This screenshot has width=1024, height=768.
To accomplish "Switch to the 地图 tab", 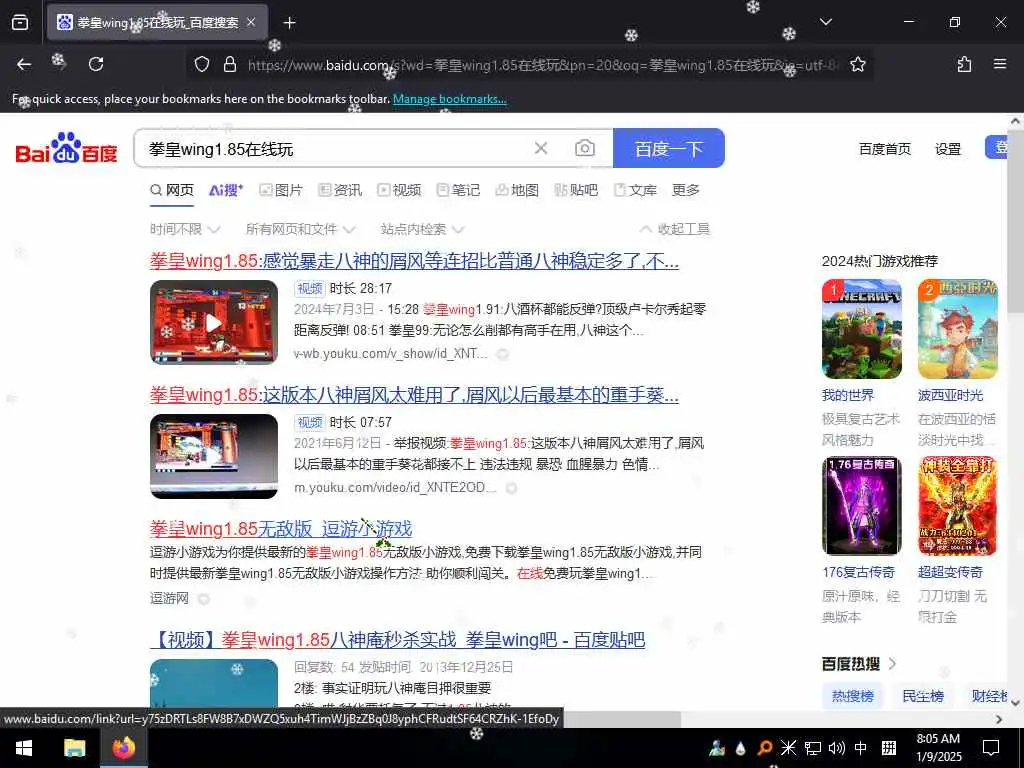I will click(x=517, y=190).
